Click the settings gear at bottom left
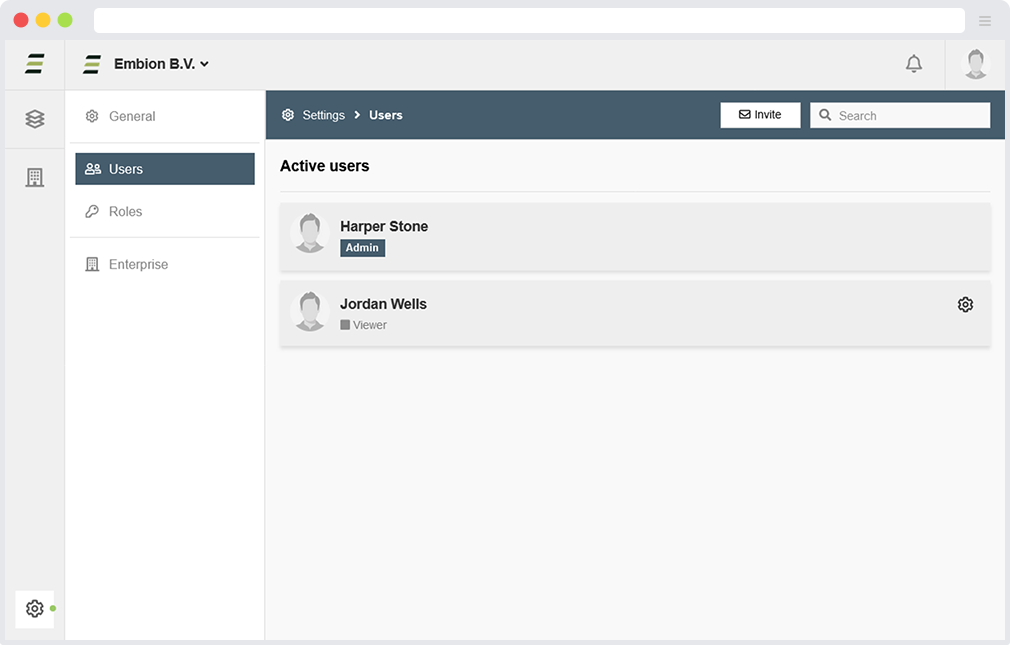This screenshot has height=645, width=1010. click(x=35, y=608)
